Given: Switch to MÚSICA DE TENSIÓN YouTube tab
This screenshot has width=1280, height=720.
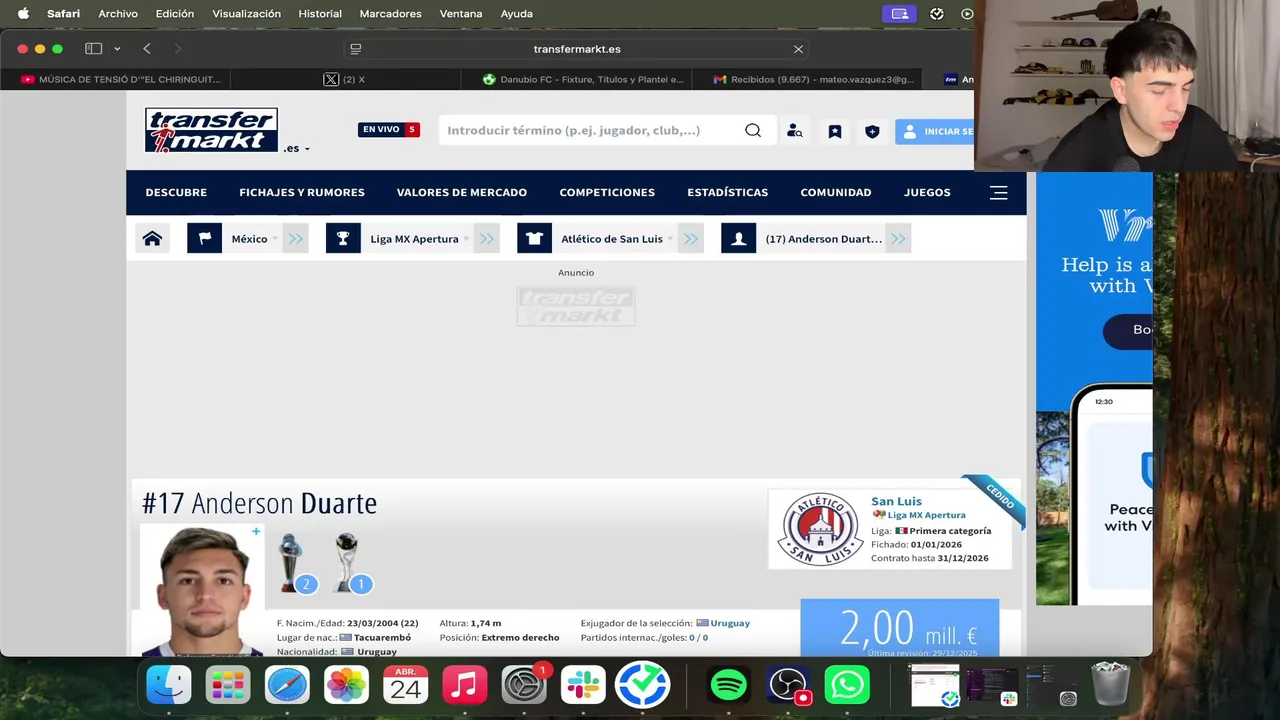Looking at the screenshot, I should pos(121,79).
